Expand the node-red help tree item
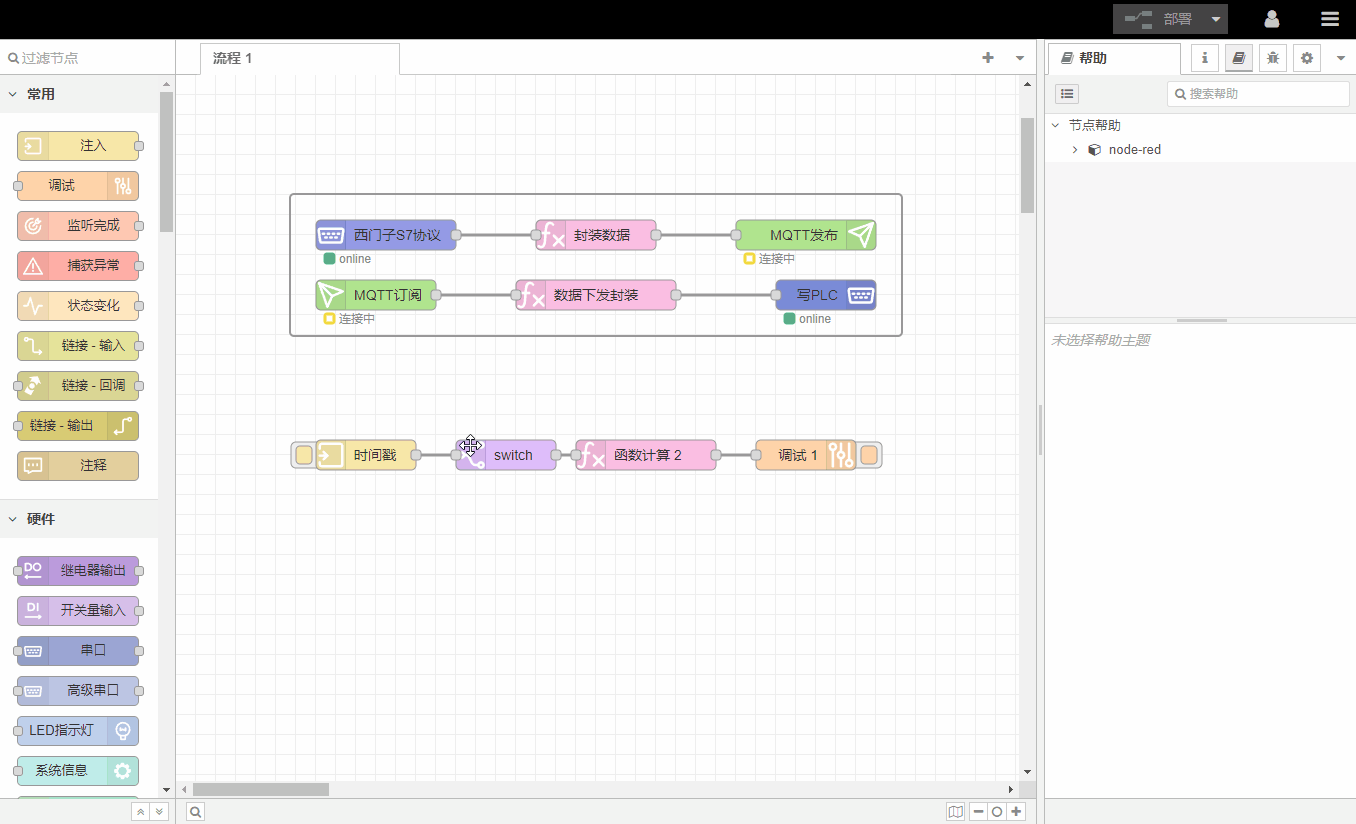 pos(1075,150)
